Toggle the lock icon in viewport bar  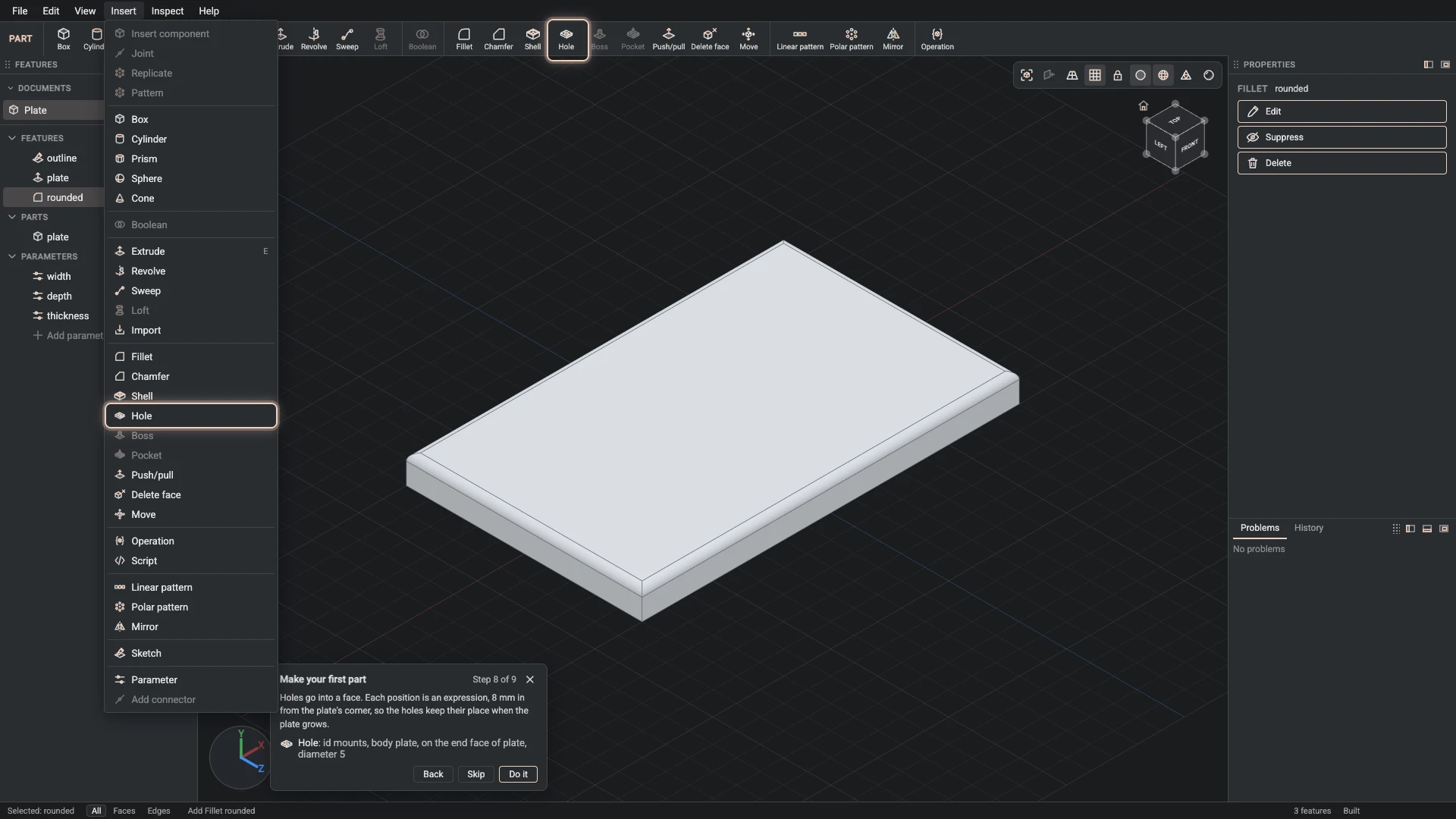click(x=1118, y=75)
